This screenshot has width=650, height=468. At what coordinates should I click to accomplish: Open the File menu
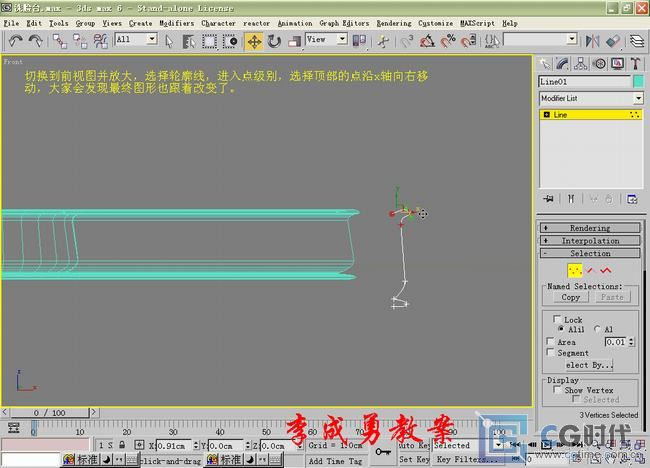click(x=11, y=23)
